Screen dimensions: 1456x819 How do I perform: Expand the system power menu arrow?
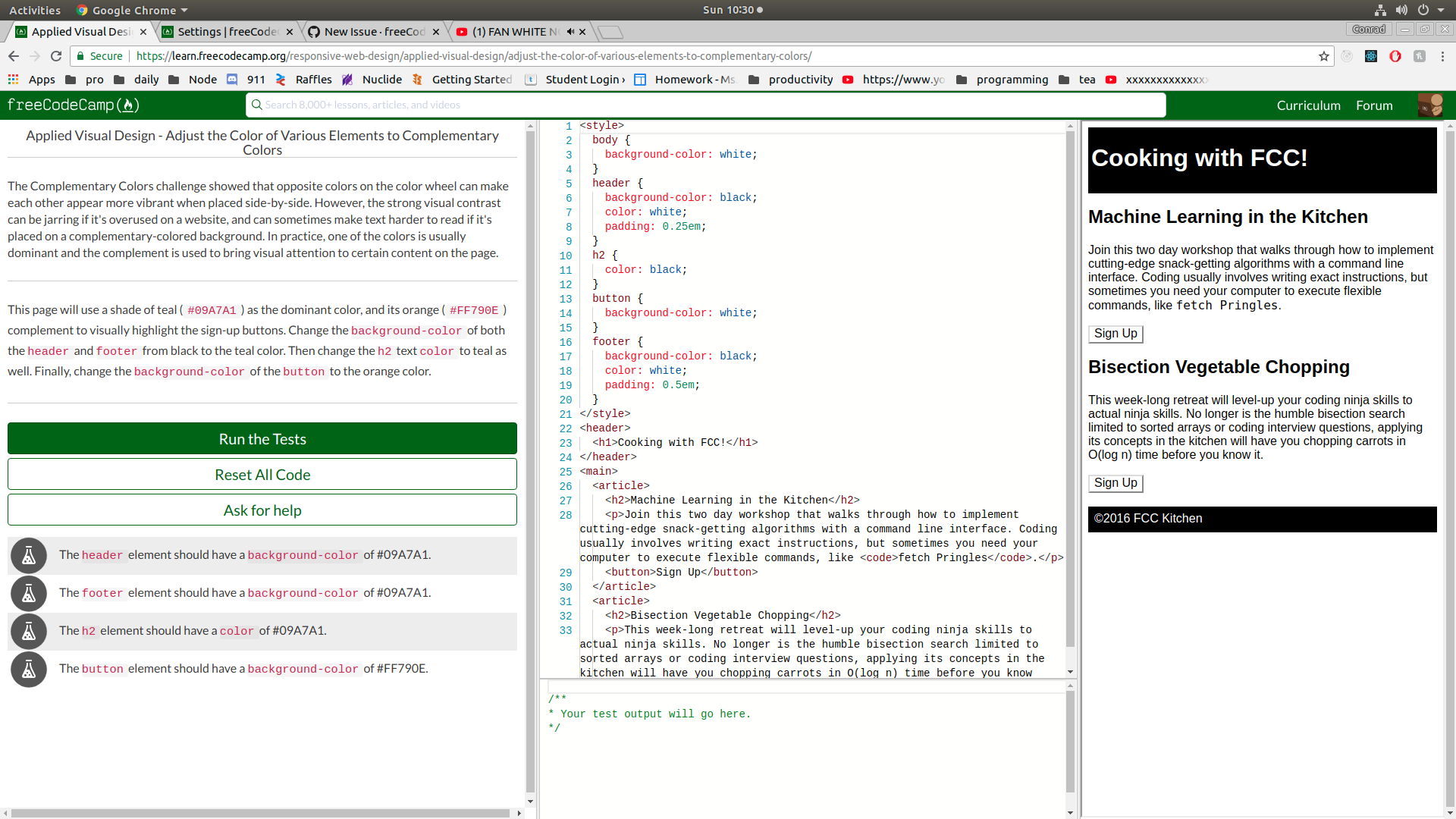tap(1441, 10)
